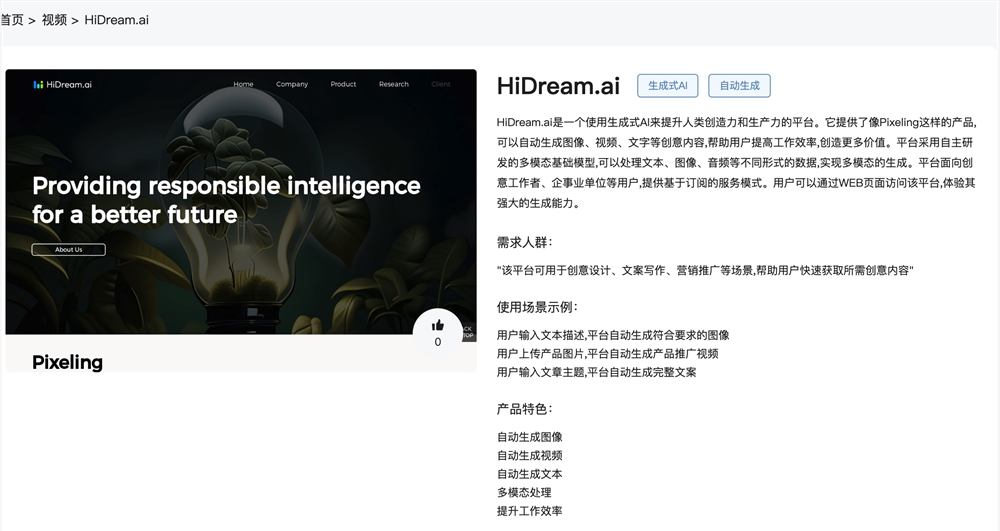Image resolution: width=1000 pixels, height=531 pixels.
Task: Click the feature 自动生成图像
Action: click(529, 437)
